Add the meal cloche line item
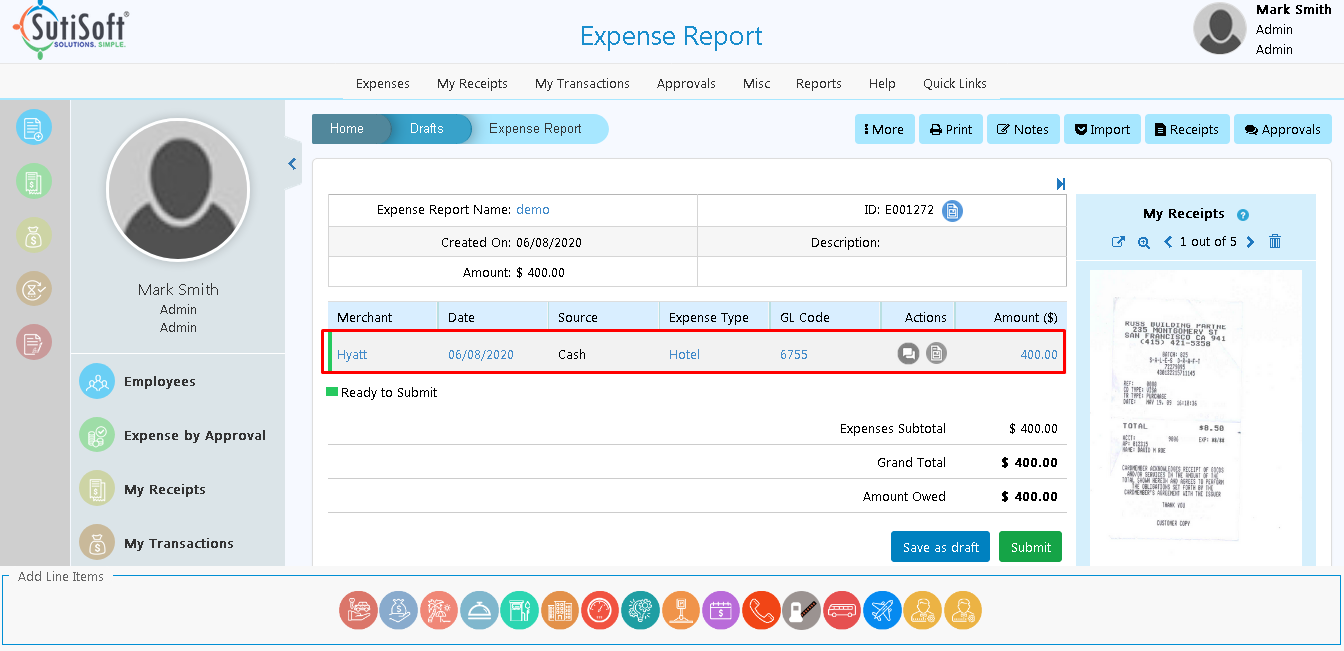Screen dimensions: 1344x651 pos(479,610)
